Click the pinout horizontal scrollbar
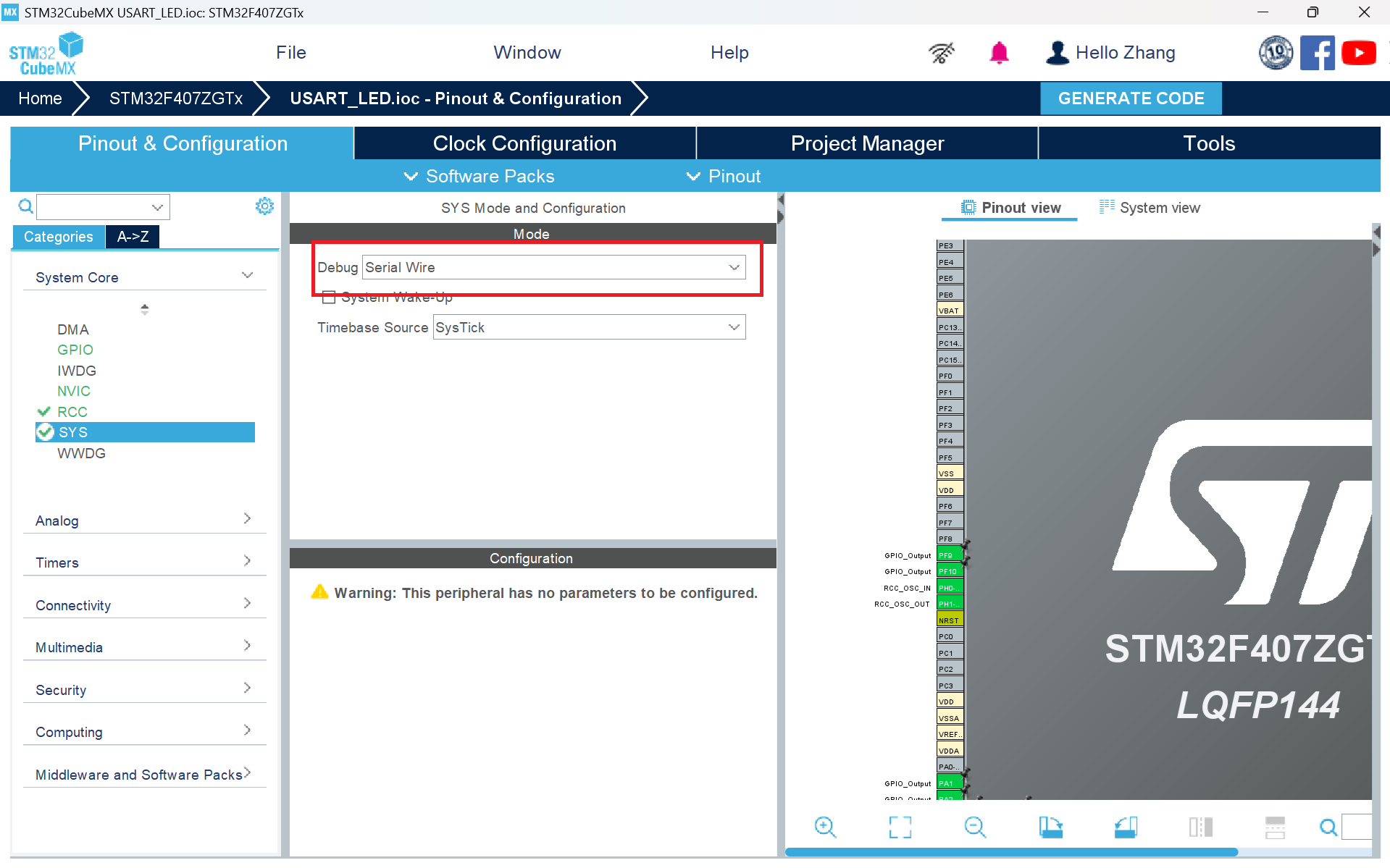 click(1011, 852)
